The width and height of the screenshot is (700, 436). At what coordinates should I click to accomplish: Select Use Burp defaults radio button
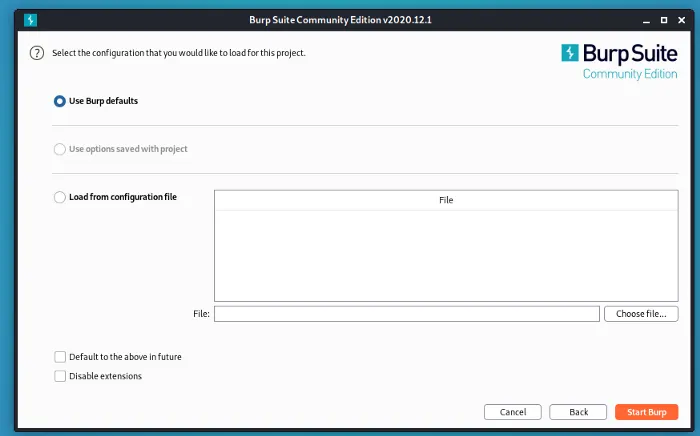tap(59, 101)
